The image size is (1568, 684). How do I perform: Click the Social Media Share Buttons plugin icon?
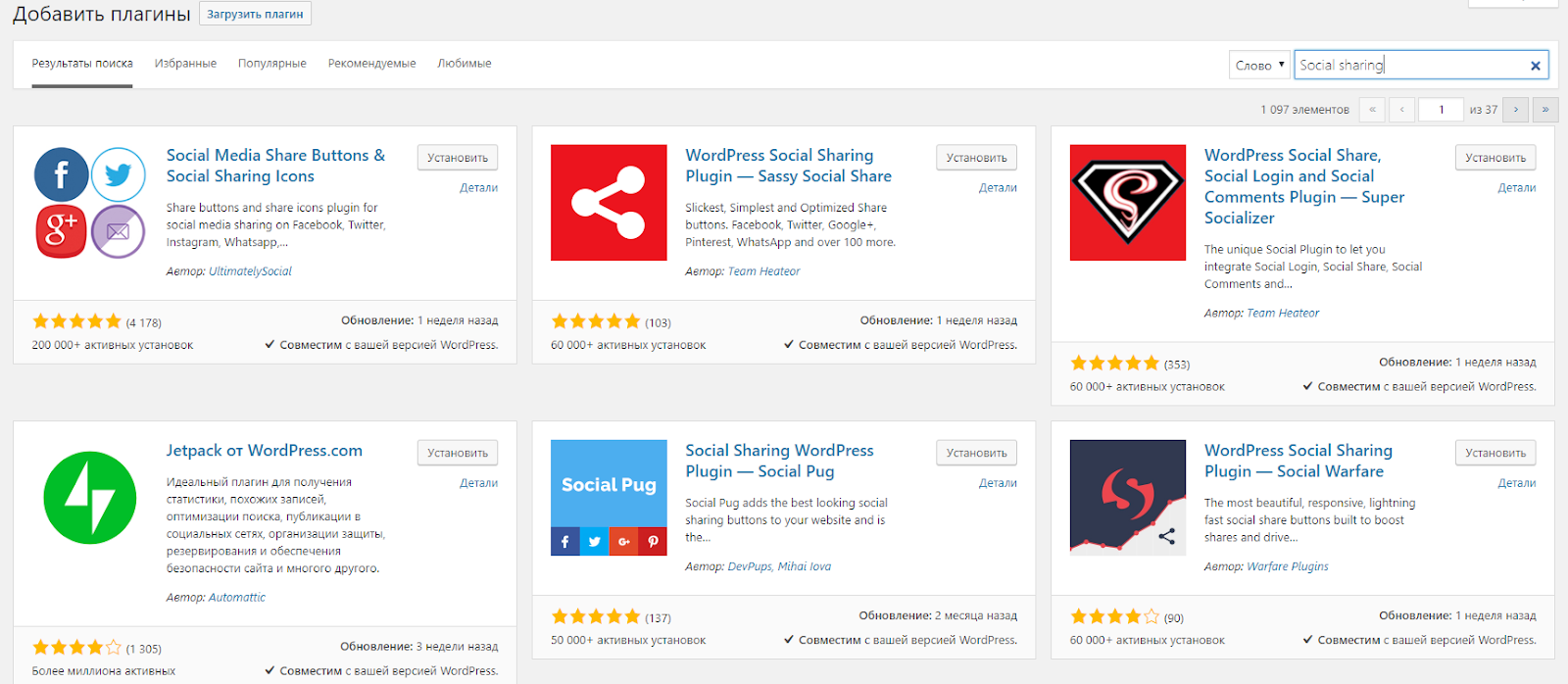[89, 203]
